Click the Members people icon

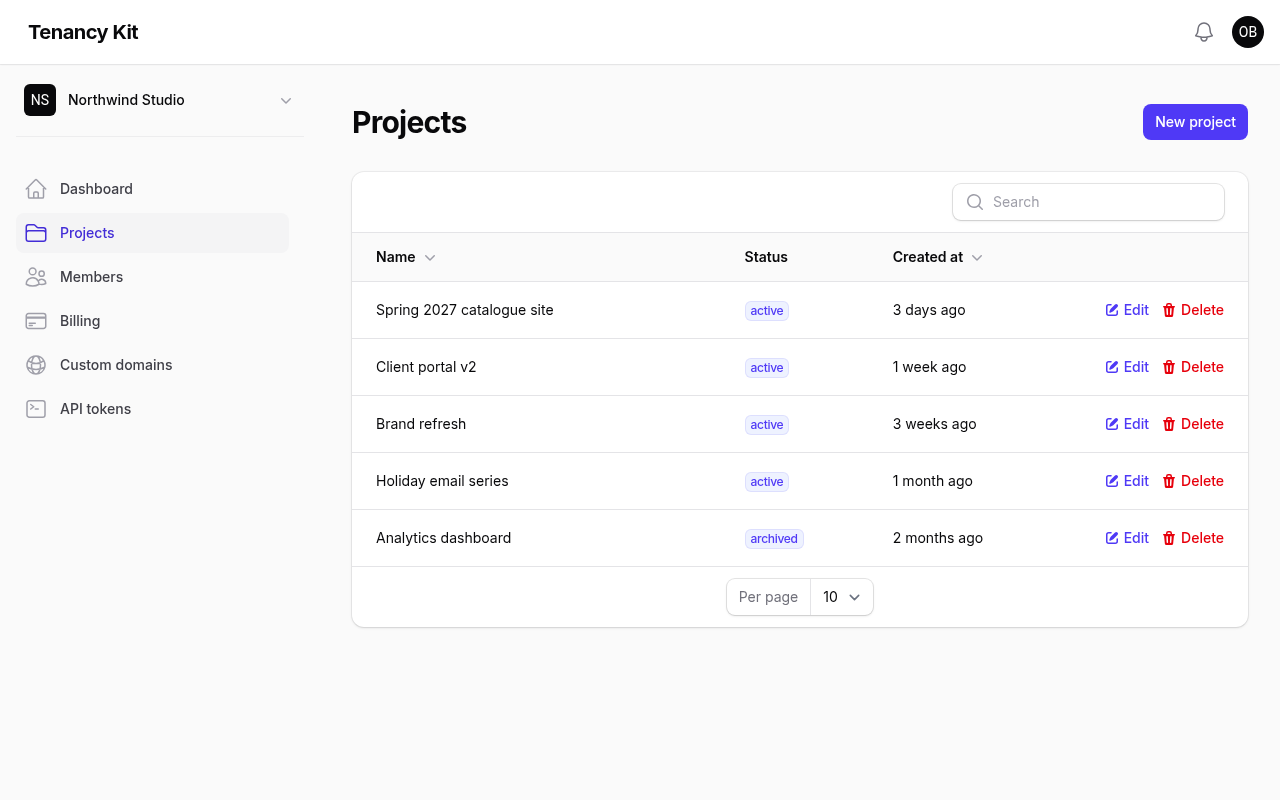[x=36, y=277]
